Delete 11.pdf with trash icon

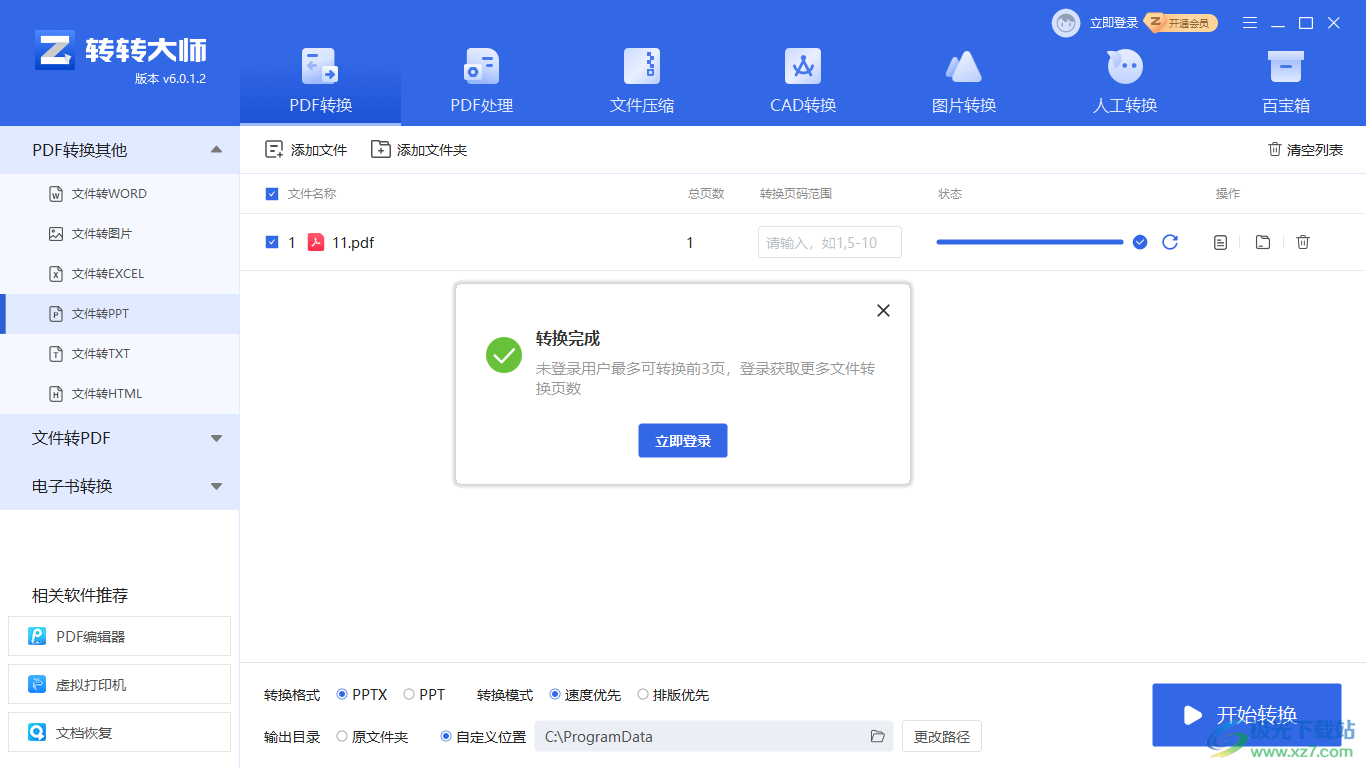point(1303,242)
